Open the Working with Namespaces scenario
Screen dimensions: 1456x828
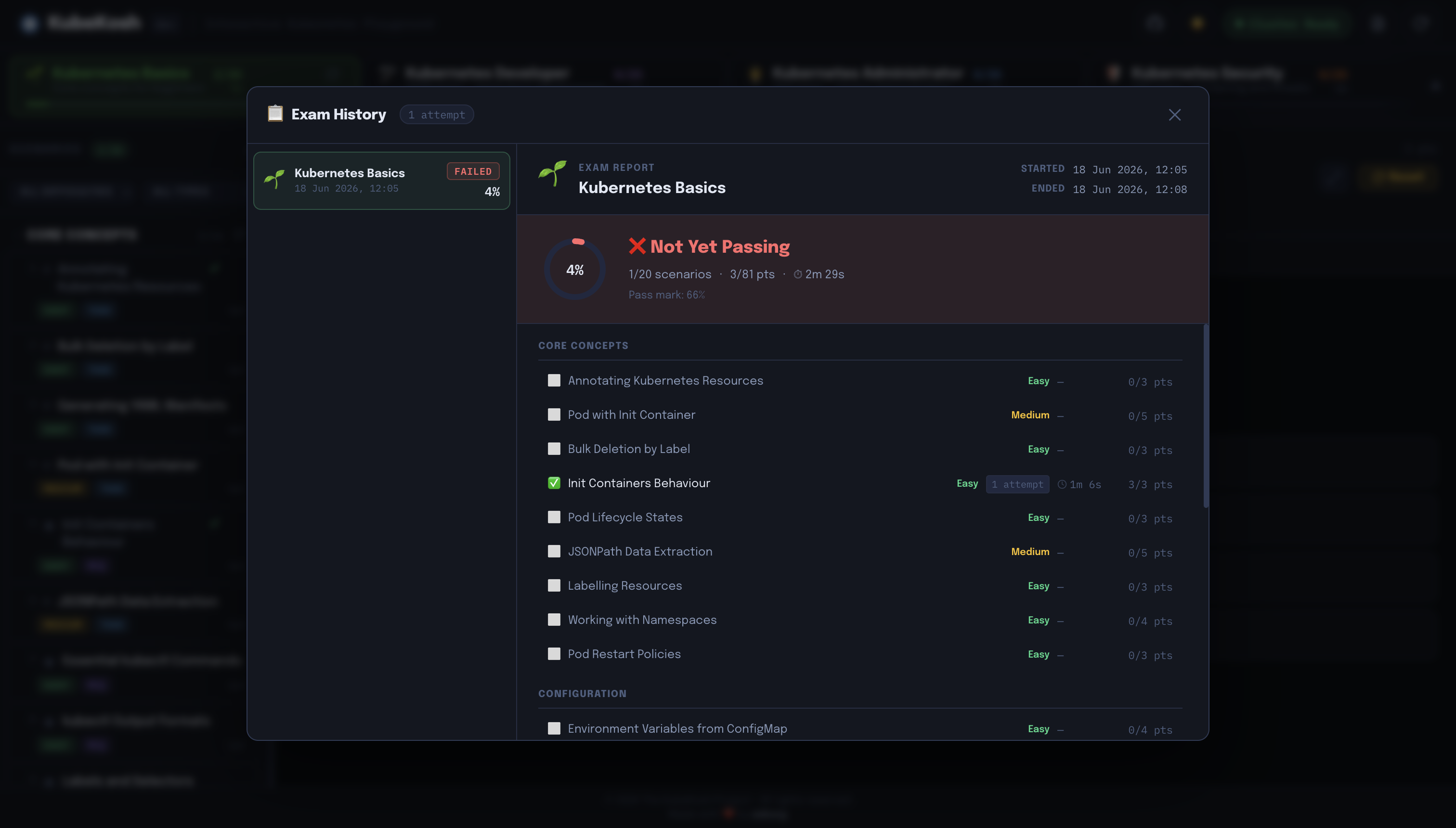[860, 620]
